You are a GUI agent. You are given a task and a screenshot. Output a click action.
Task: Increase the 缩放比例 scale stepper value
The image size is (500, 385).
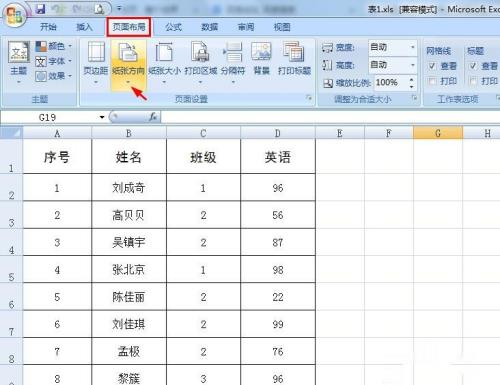(x=412, y=79)
